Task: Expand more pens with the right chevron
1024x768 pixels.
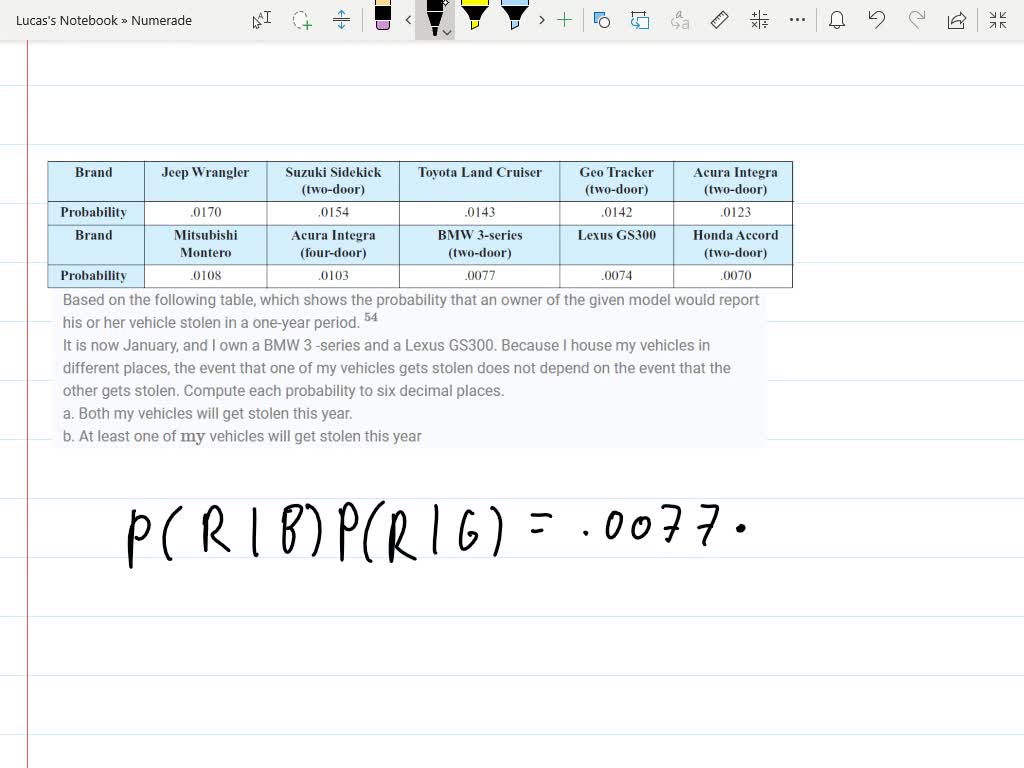Action: coord(541,20)
